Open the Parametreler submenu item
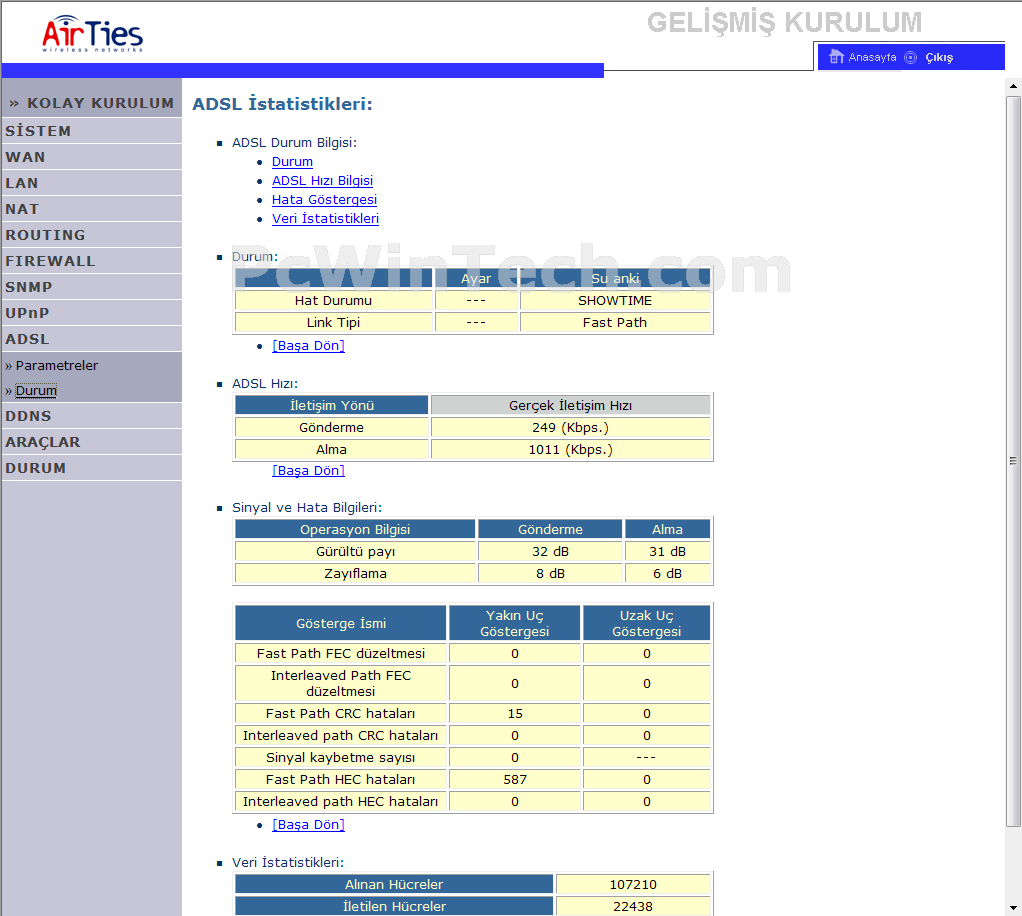Screen dimensions: 1022x916 (56, 365)
